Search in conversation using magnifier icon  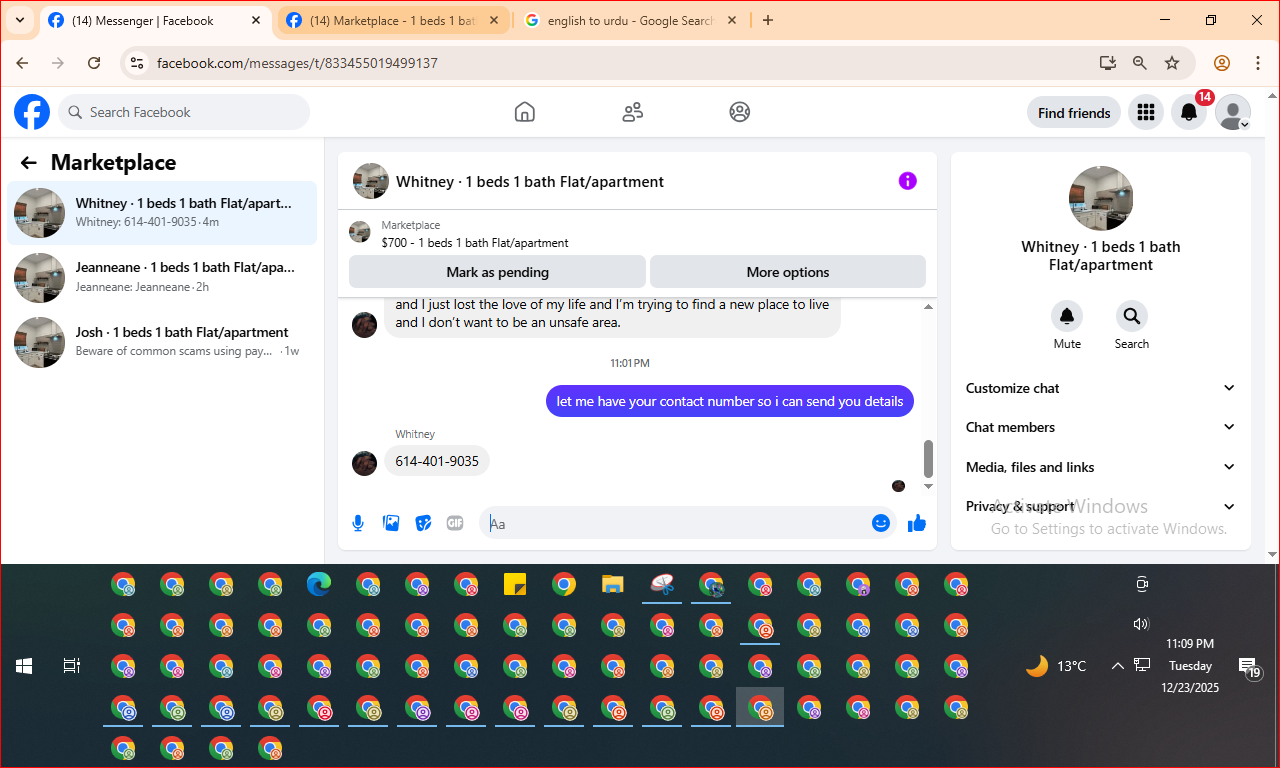pos(1132,316)
